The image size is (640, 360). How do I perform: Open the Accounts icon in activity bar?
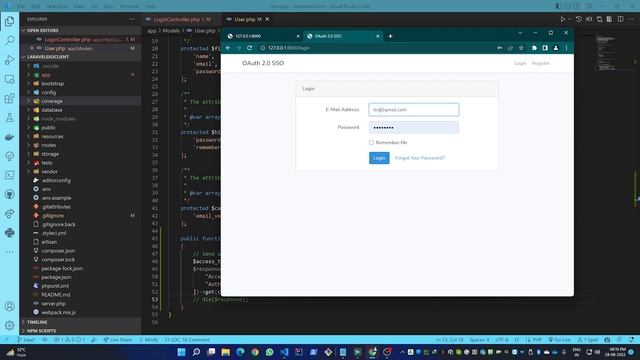pyautogui.click(x=9, y=306)
